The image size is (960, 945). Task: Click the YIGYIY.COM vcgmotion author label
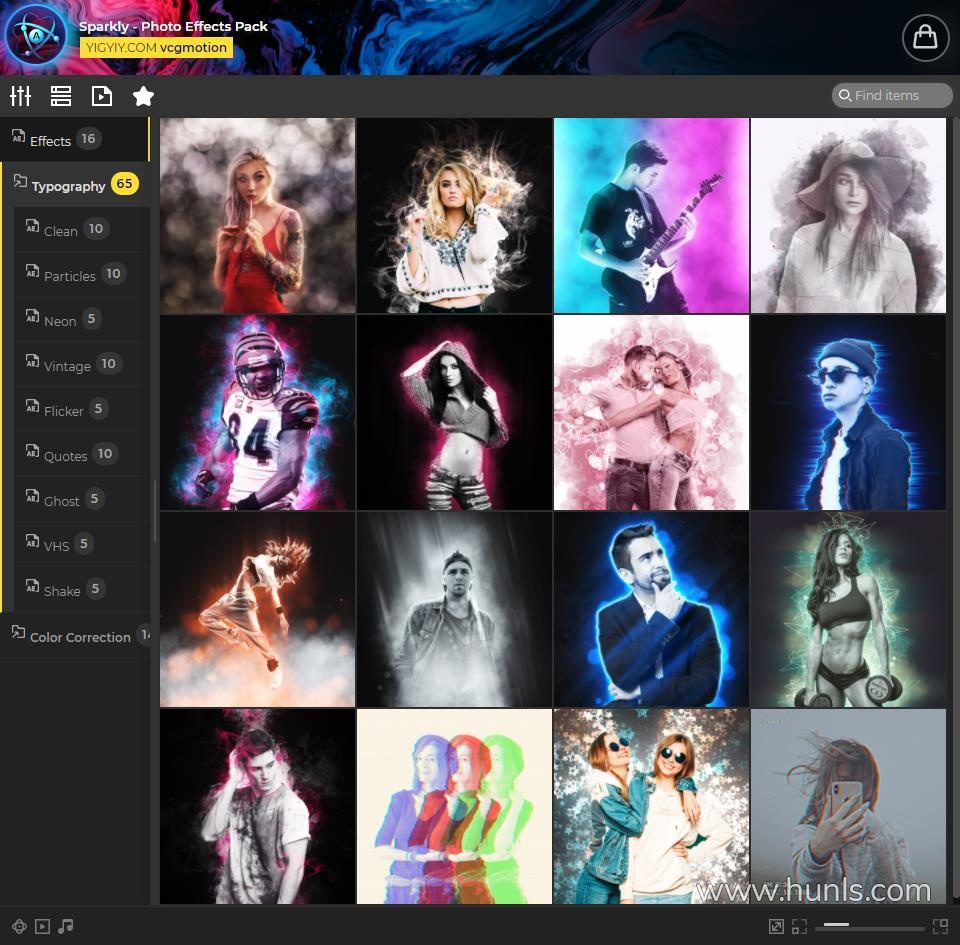point(156,47)
